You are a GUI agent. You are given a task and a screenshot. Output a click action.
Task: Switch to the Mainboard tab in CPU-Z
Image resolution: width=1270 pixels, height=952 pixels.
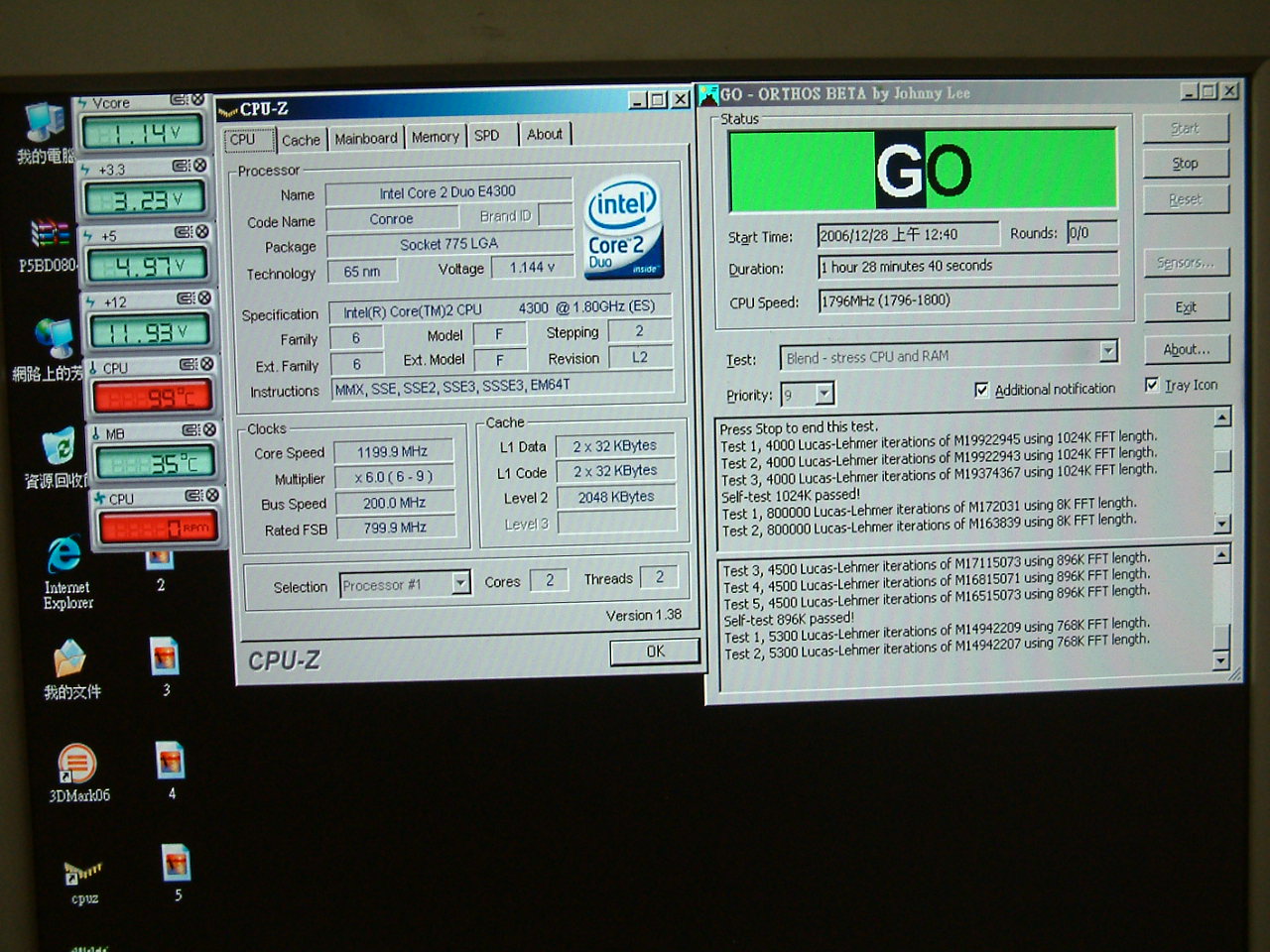366,138
